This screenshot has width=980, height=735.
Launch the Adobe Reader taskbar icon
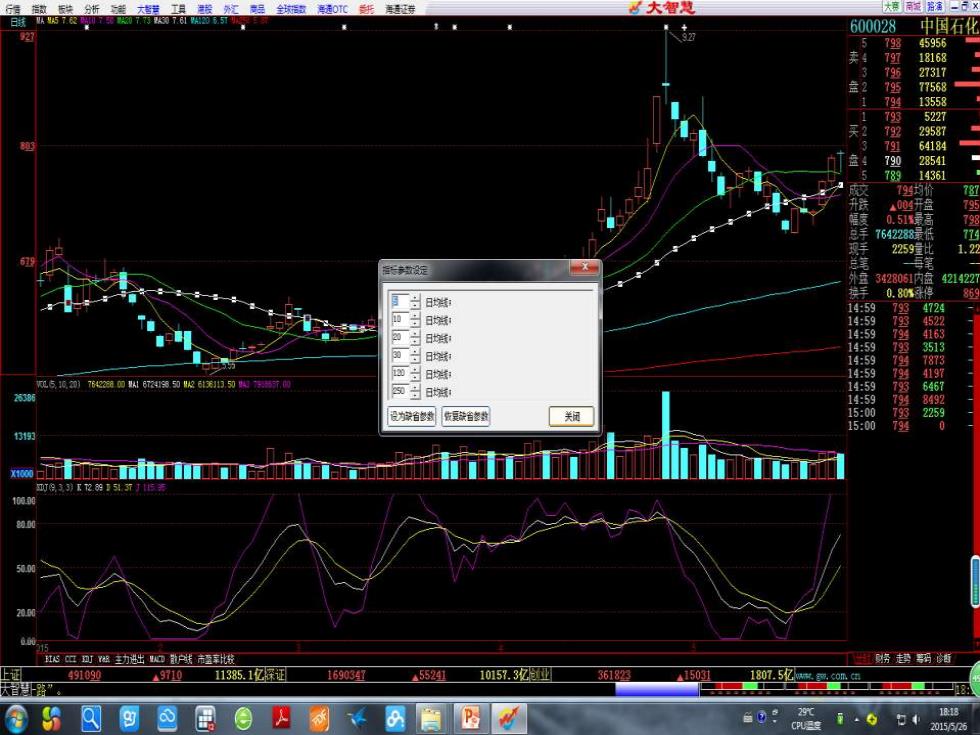tap(281, 719)
